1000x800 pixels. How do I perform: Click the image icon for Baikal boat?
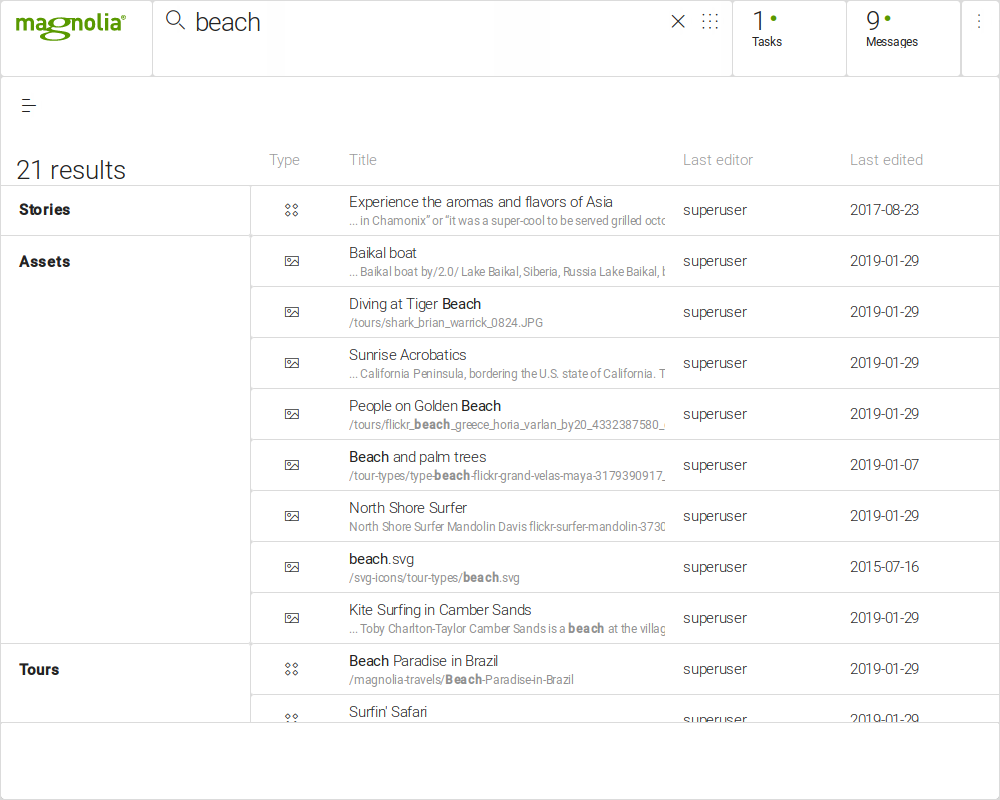pyautogui.click(x=292, y=261)
